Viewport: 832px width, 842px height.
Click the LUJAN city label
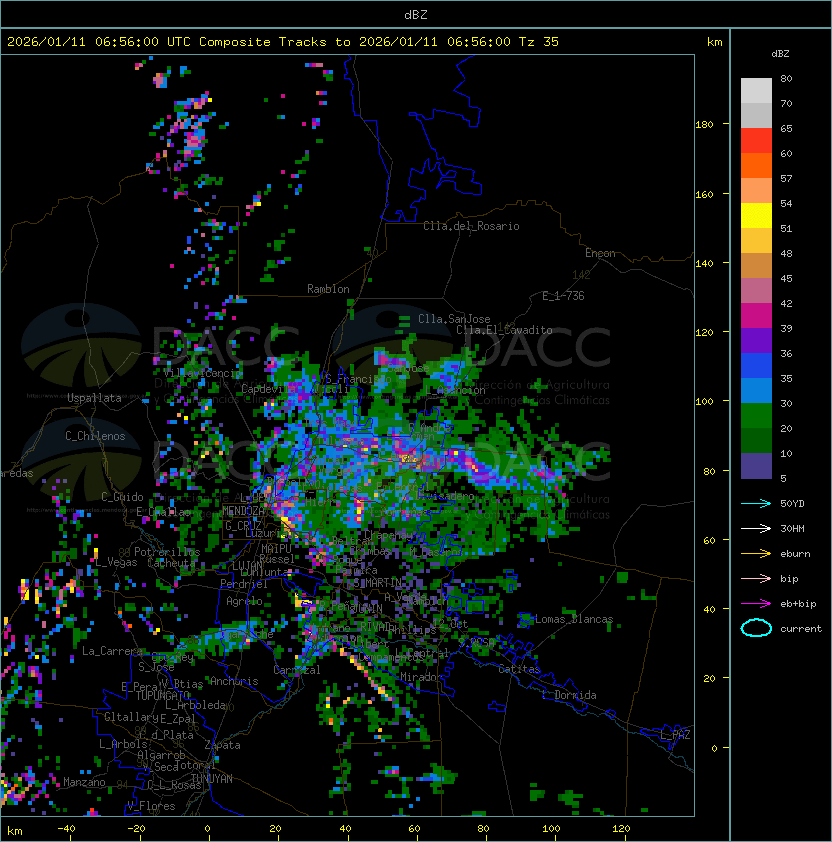247,566
